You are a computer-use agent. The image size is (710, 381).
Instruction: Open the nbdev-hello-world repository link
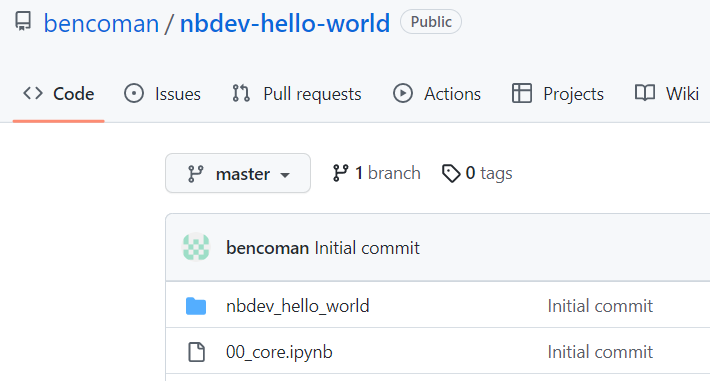(285, 24)
